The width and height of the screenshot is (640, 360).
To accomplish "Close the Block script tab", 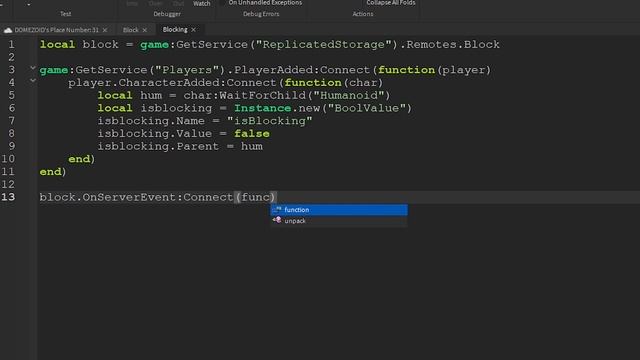I will click(144, 30).
